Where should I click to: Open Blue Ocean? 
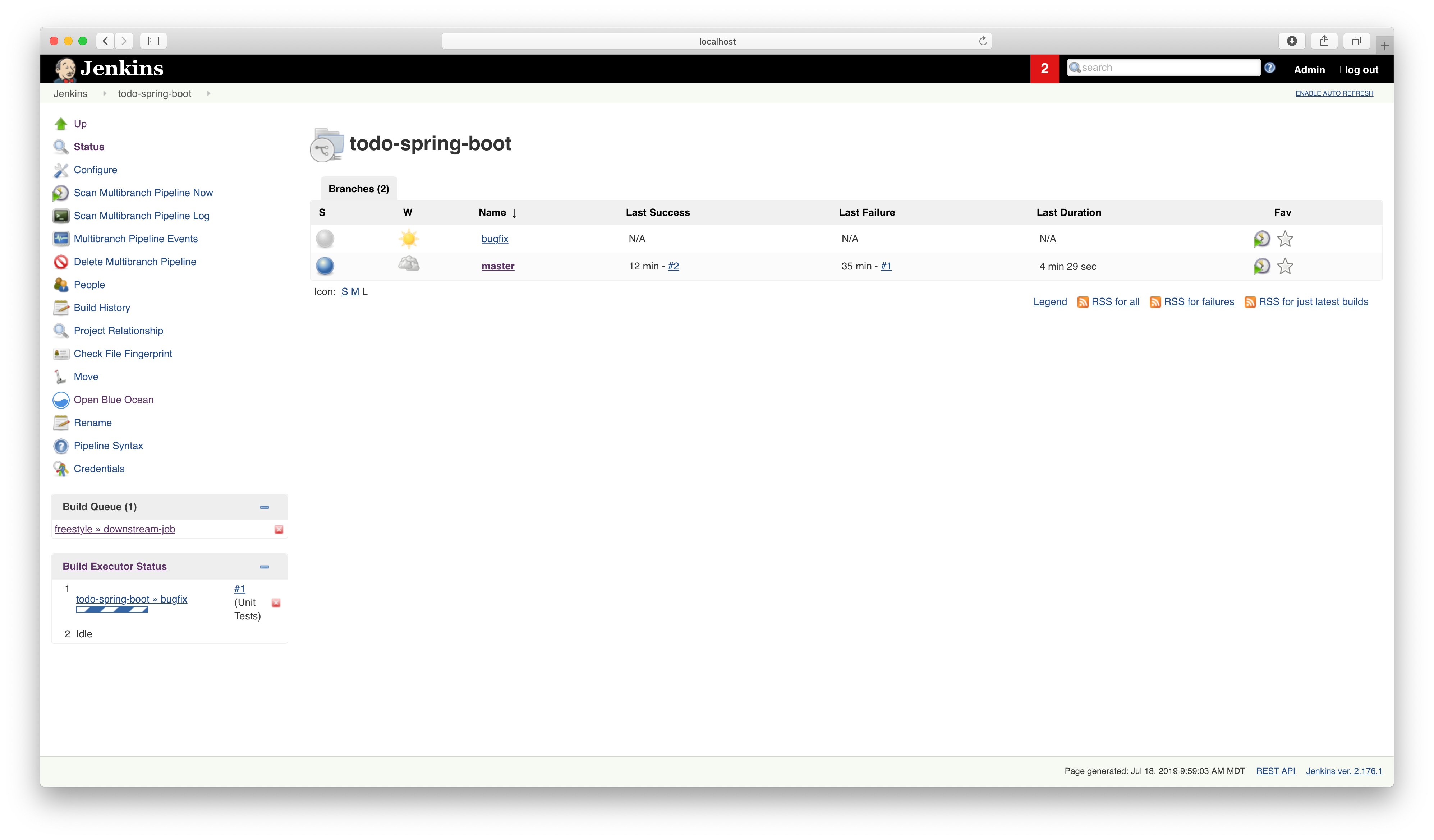pos(113,400)
